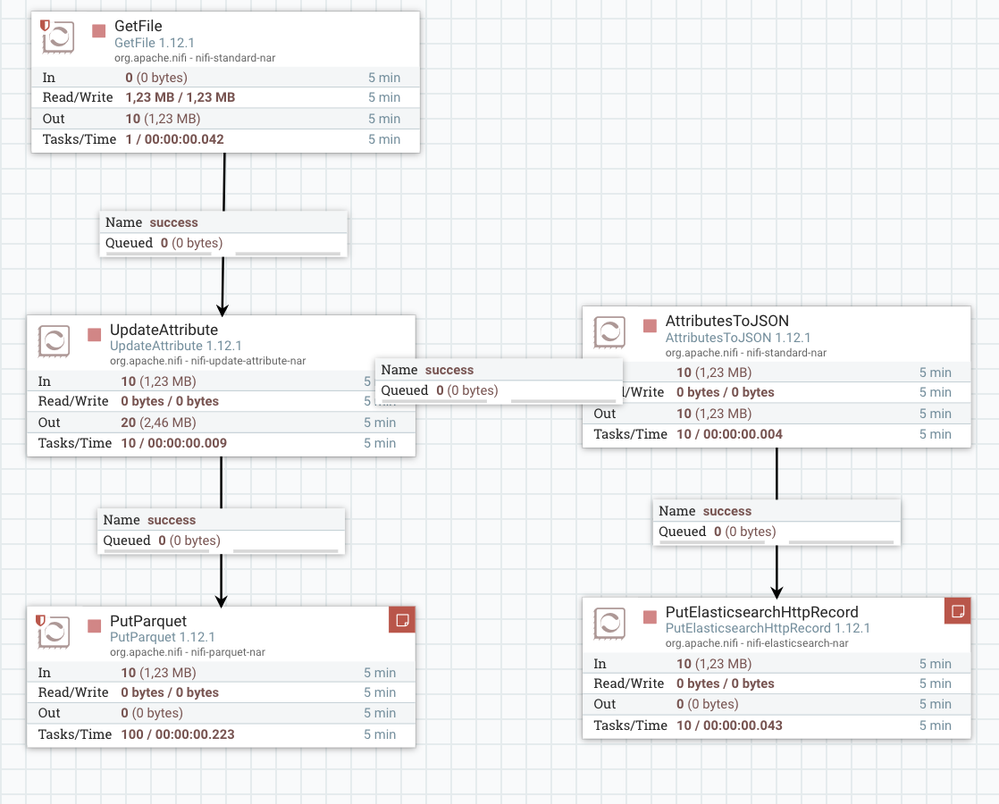Click the PutElasticsearchHttpRecord 1.12.1 version label

(768, 628)
